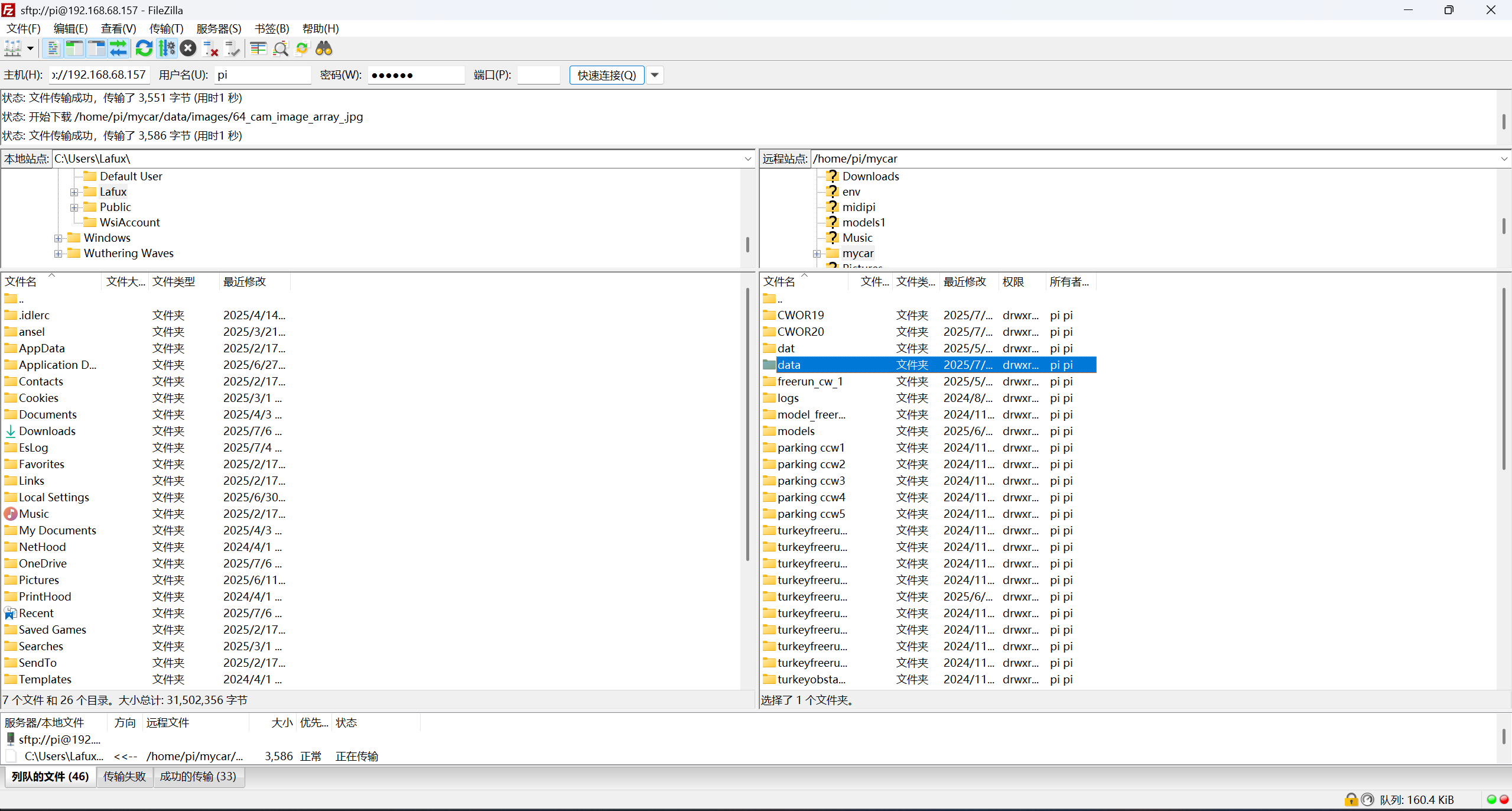Click the encryption lock icon in status bar

tap(1350, 800)
